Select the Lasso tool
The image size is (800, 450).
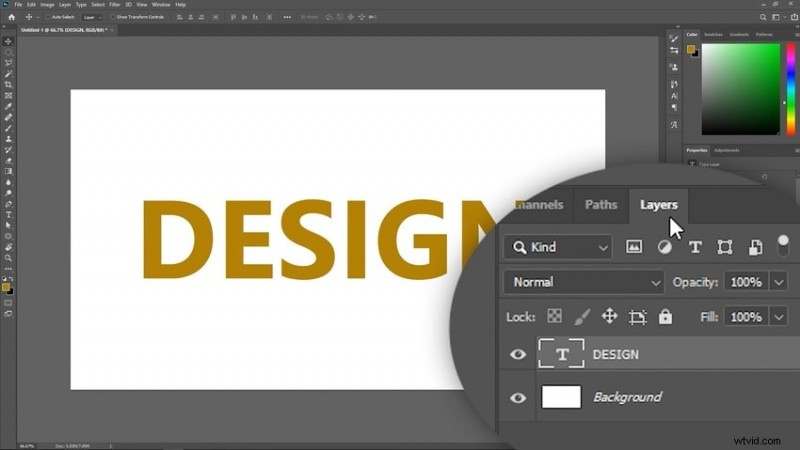click(x=8, y=63)
